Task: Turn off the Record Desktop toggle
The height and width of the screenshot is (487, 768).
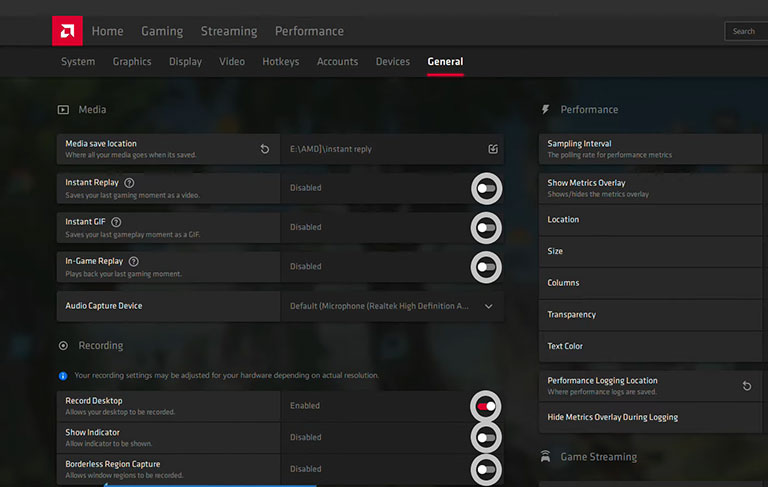Action: tap(486, 406)
